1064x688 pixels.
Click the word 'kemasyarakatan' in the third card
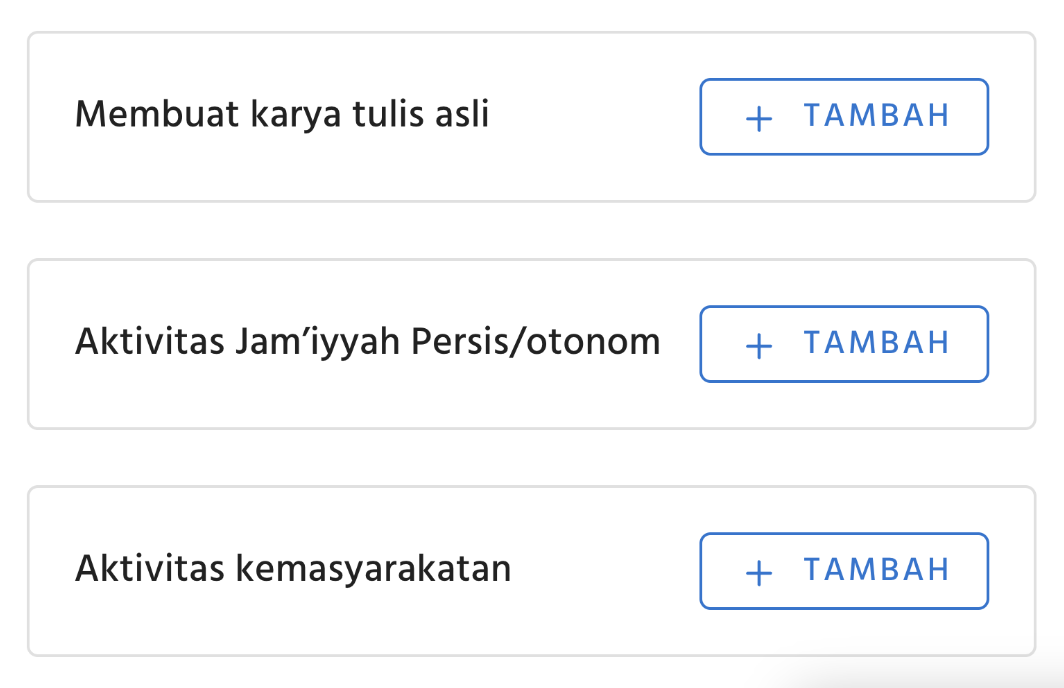(x=373, y=570)
